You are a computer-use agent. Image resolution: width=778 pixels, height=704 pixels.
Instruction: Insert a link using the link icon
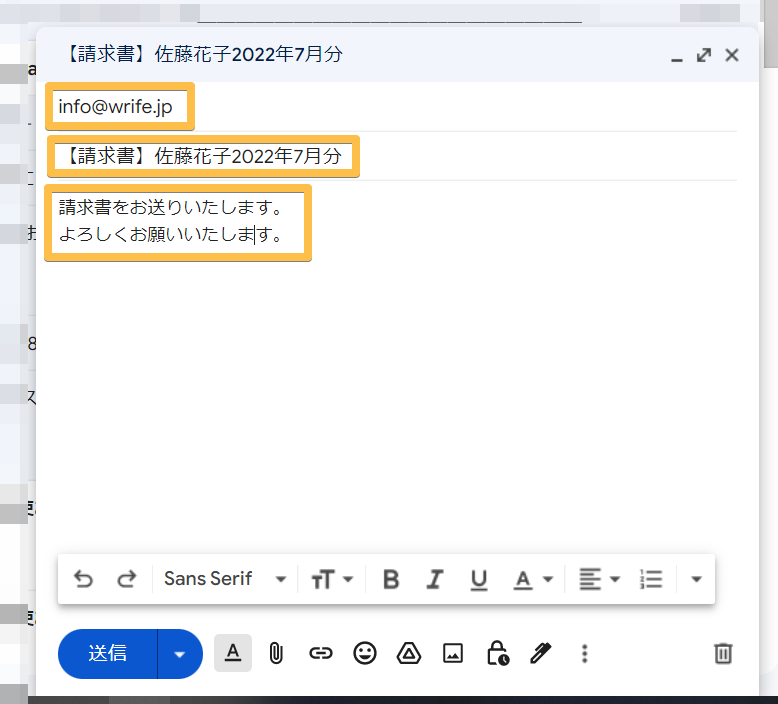pos(320,654)
